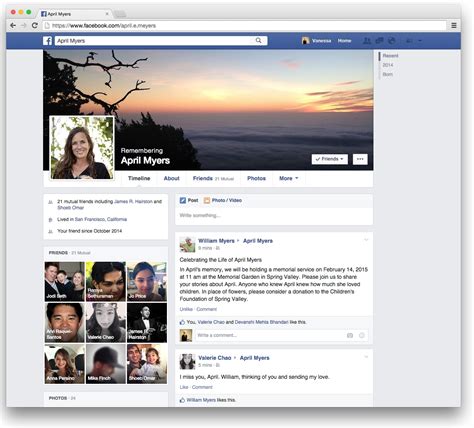
Task: Click Vanessa's profile picture in top bar
Action: [x=305, y=41]
